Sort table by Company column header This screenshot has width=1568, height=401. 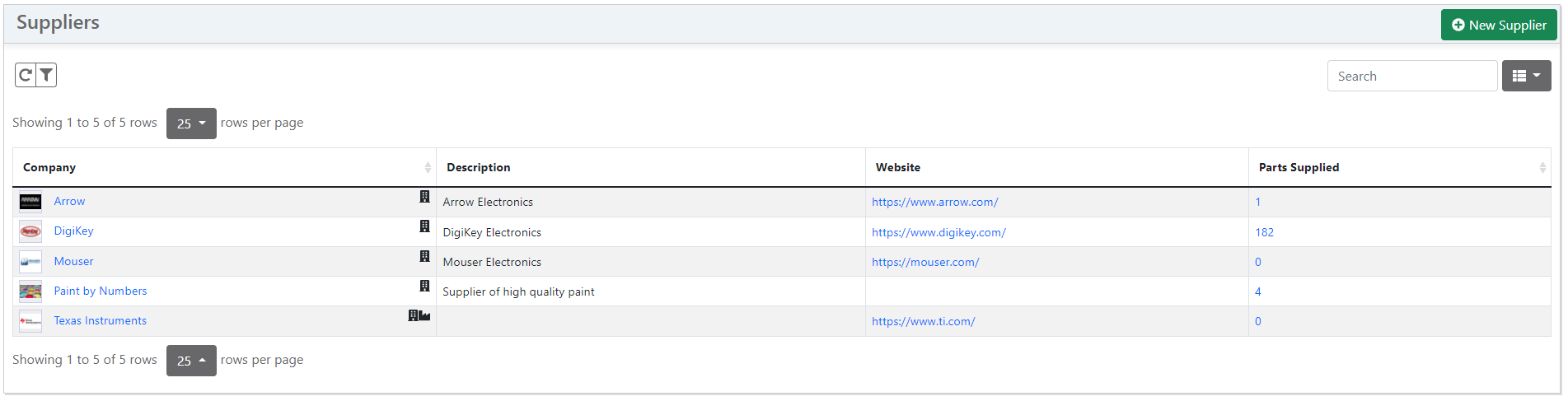pos(49,167)
